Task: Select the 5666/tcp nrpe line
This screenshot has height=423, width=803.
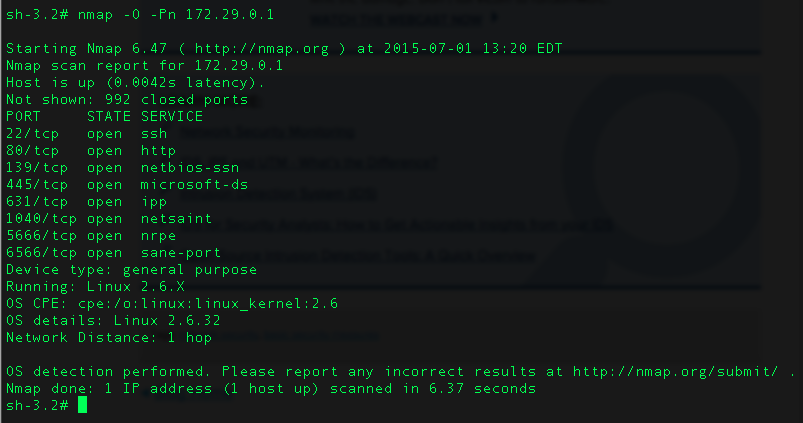Action: point(91,236)
